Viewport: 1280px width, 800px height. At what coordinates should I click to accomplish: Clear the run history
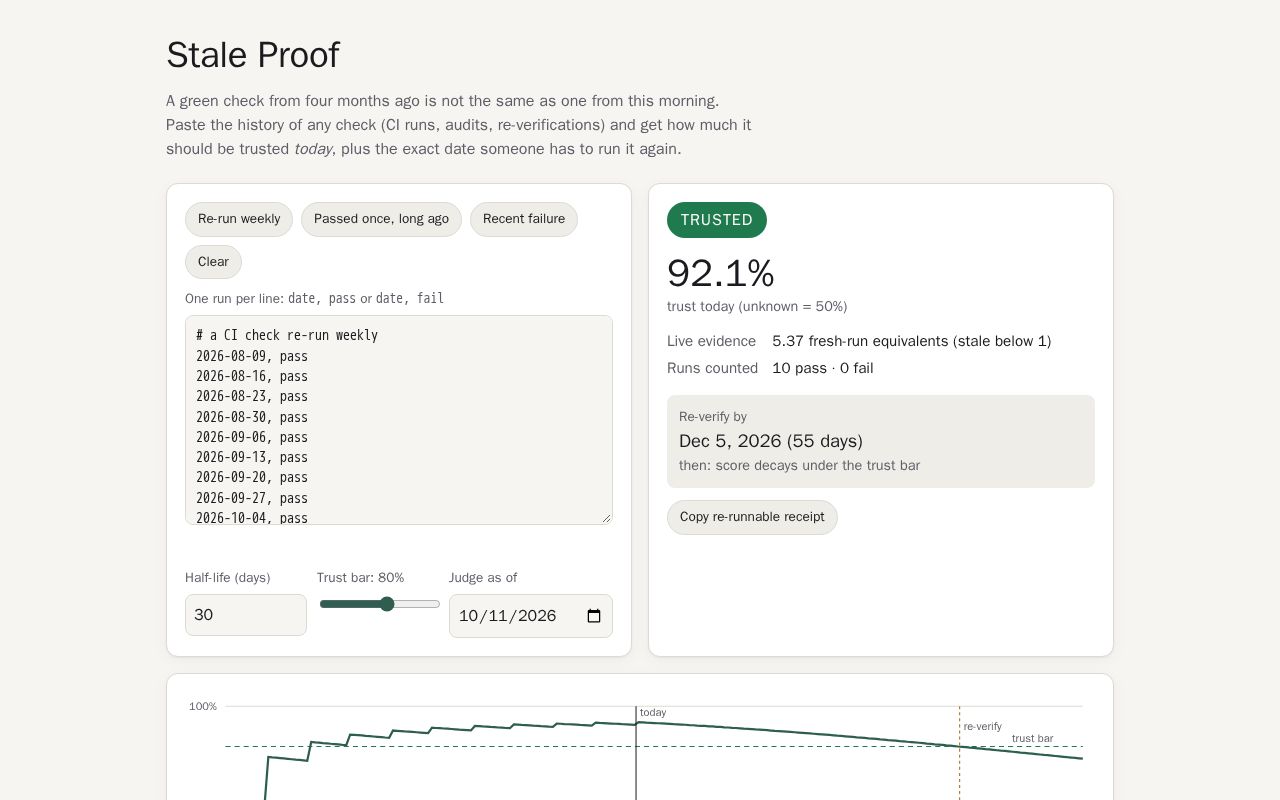pyautogui.click(x=213, y=262)
